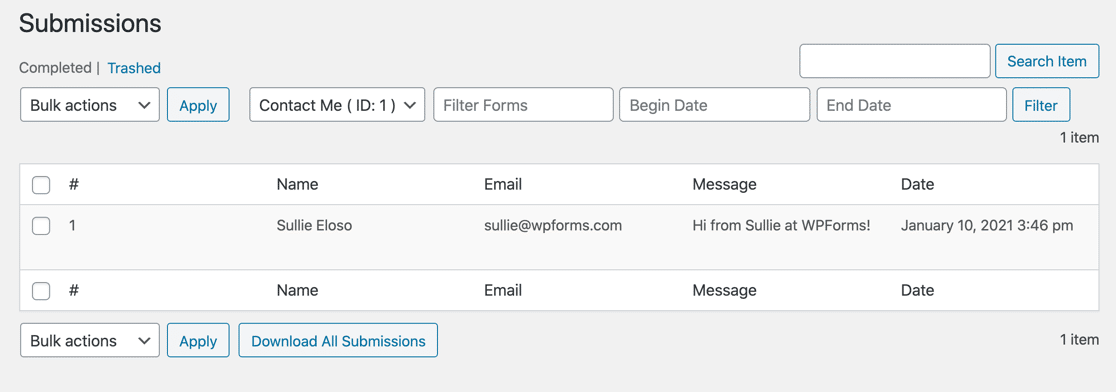
Task: Click the bottom Apply button
Action: (198, 341)
